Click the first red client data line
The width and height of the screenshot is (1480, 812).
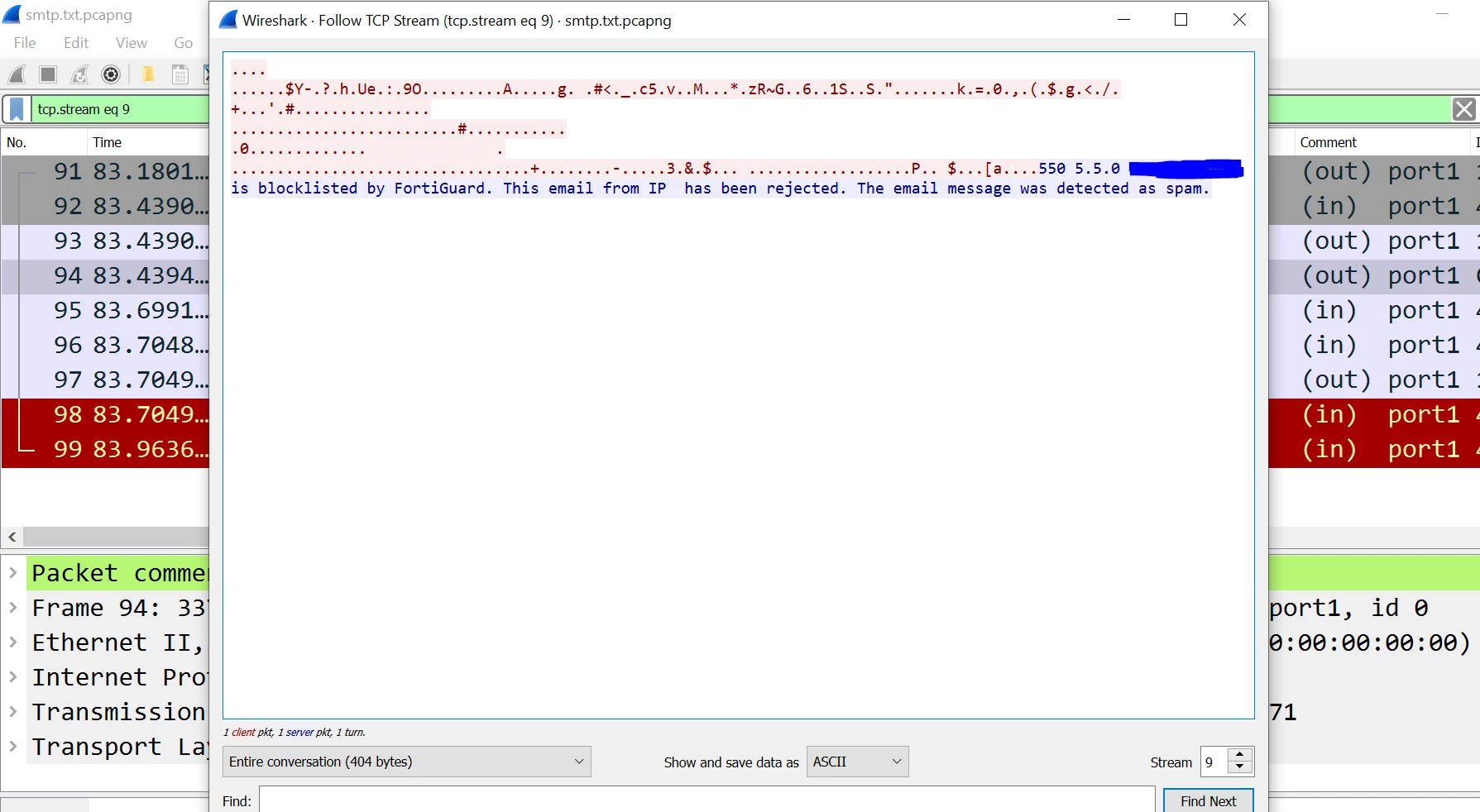click(x=248, y=71)
